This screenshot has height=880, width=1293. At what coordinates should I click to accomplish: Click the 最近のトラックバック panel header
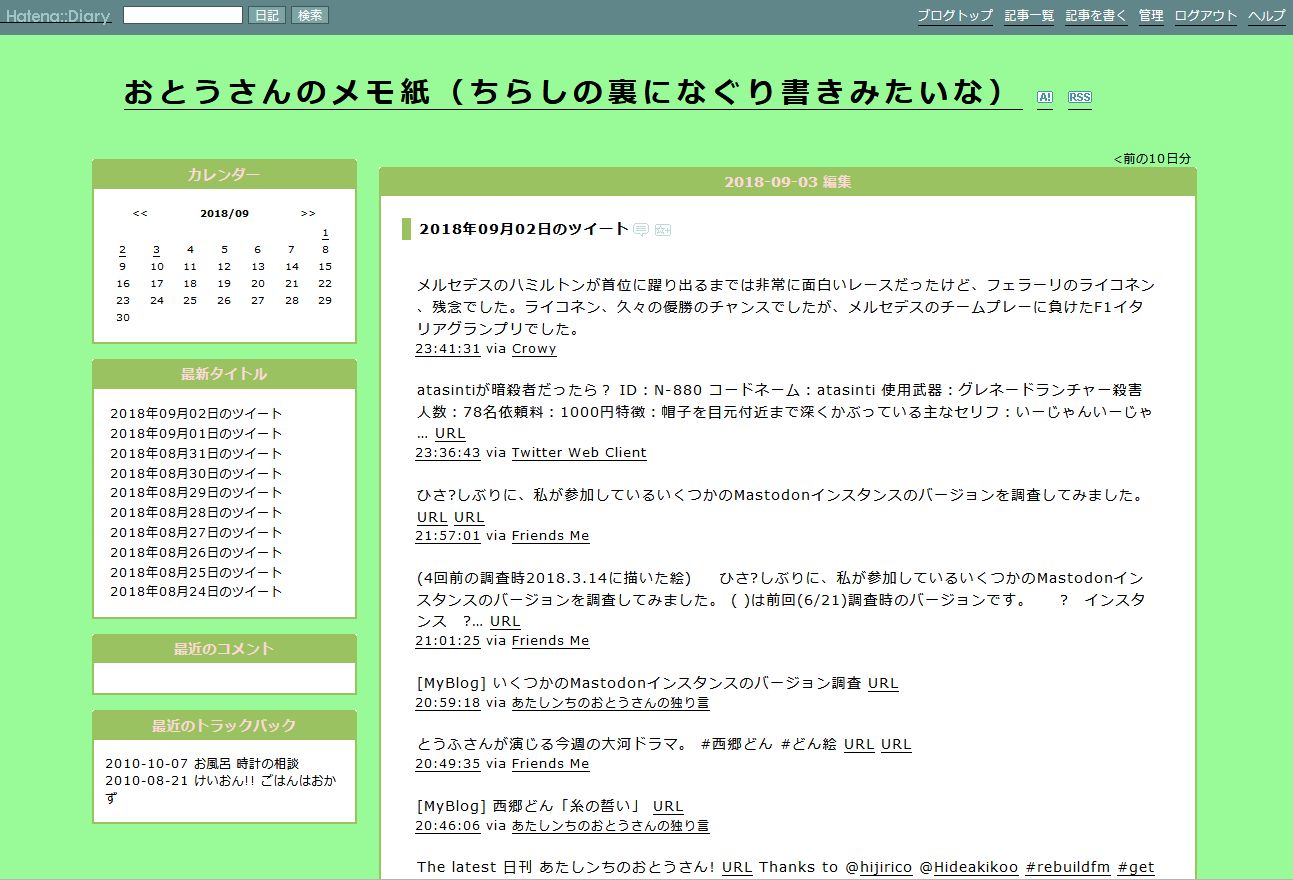pyautogui.click(x=224, y=725)
